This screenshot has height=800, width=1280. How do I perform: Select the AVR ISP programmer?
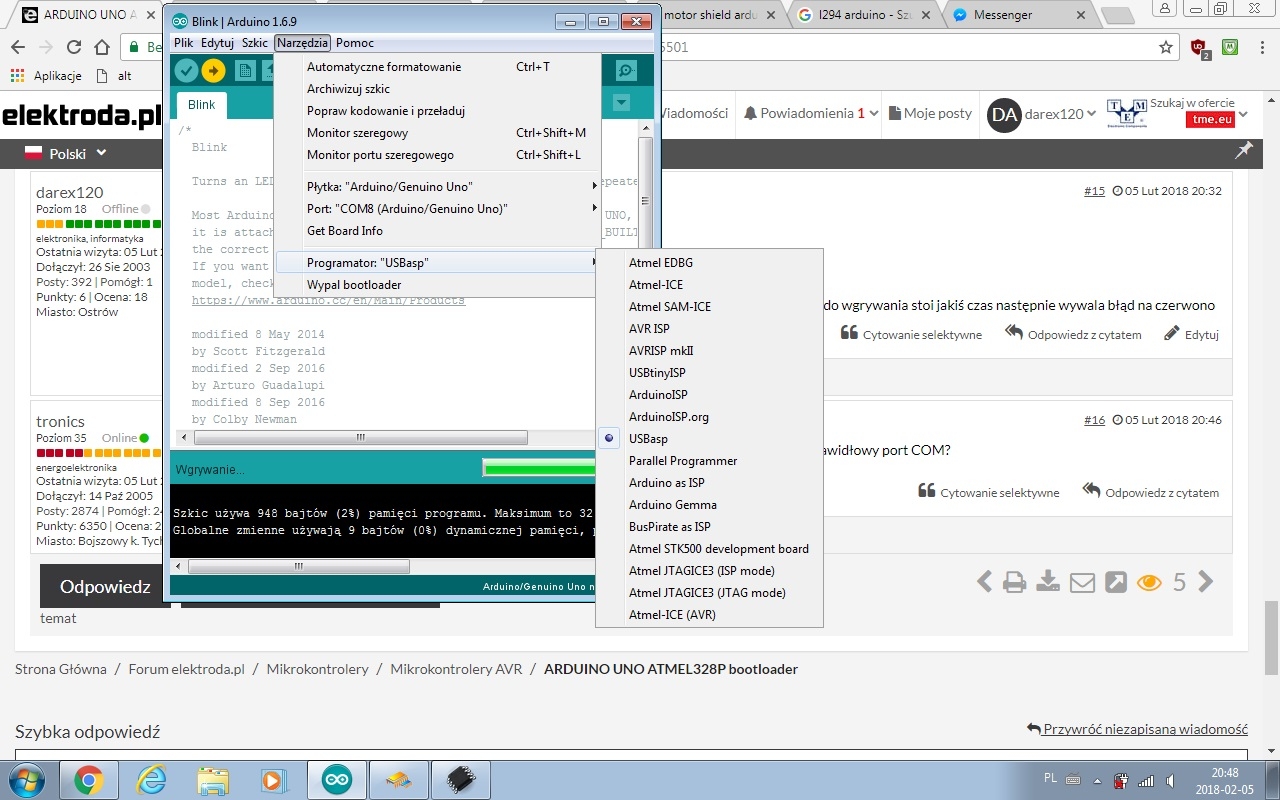(649, 329)
